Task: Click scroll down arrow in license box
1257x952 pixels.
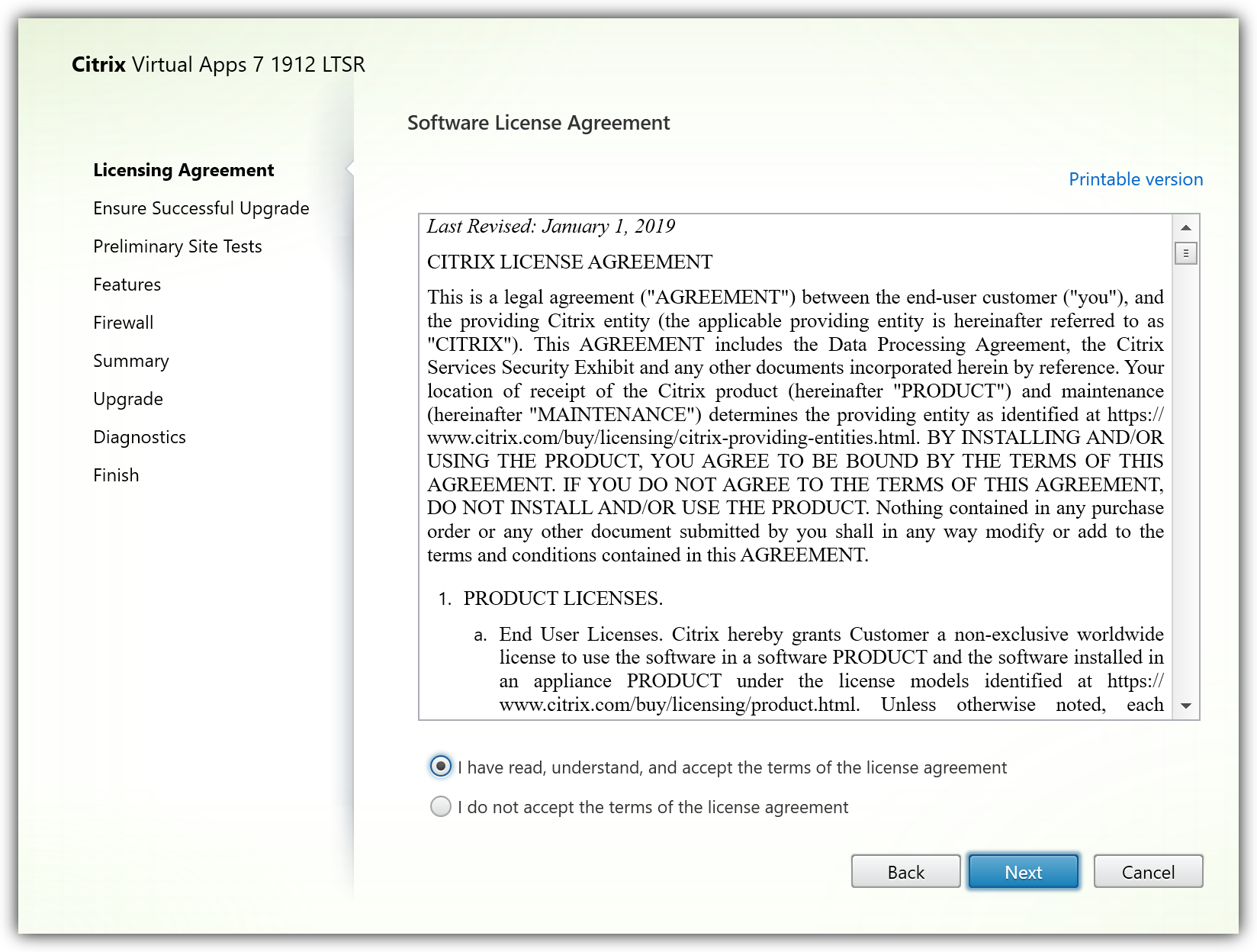Action: click(x=1185, y=706)
